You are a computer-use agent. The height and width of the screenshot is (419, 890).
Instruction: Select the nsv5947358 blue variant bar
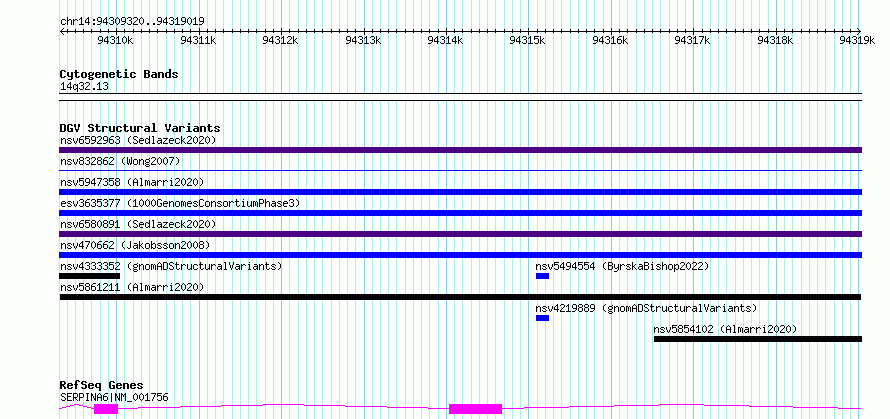460,192
